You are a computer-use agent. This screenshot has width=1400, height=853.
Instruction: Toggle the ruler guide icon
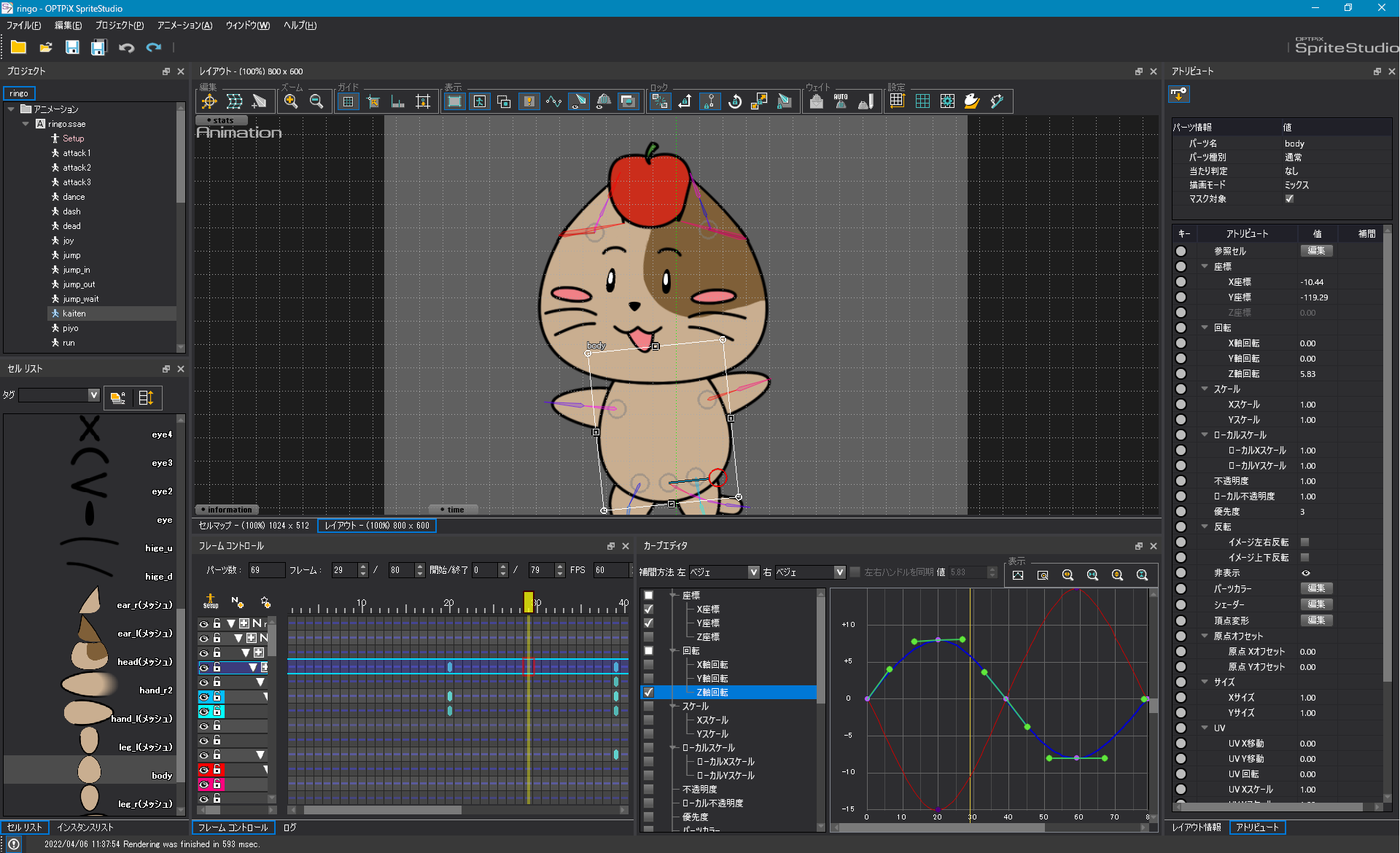pyautogui.click(x=397, y=101)
